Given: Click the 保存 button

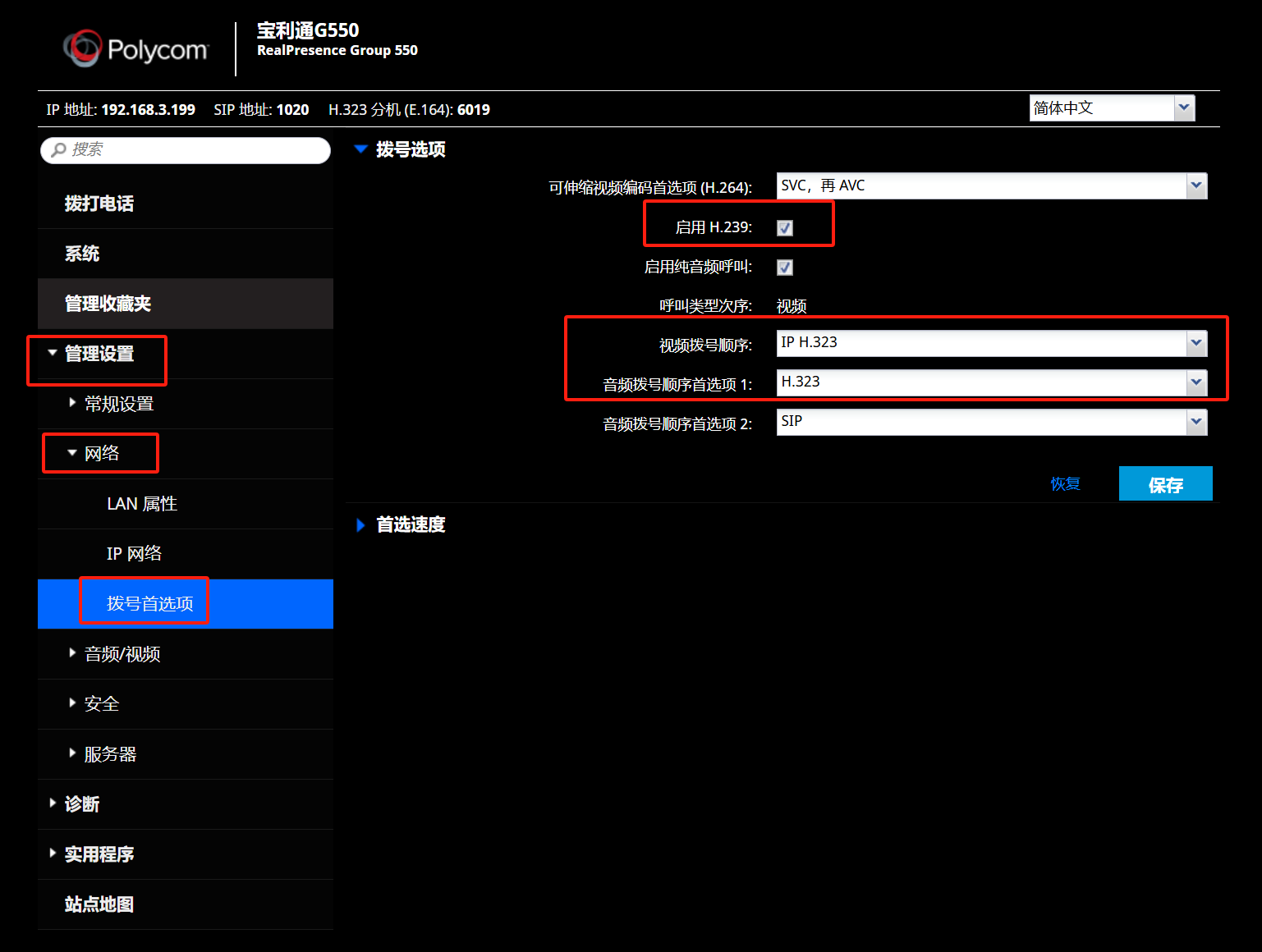Looking at the screenshot, I should point(1165,484).
